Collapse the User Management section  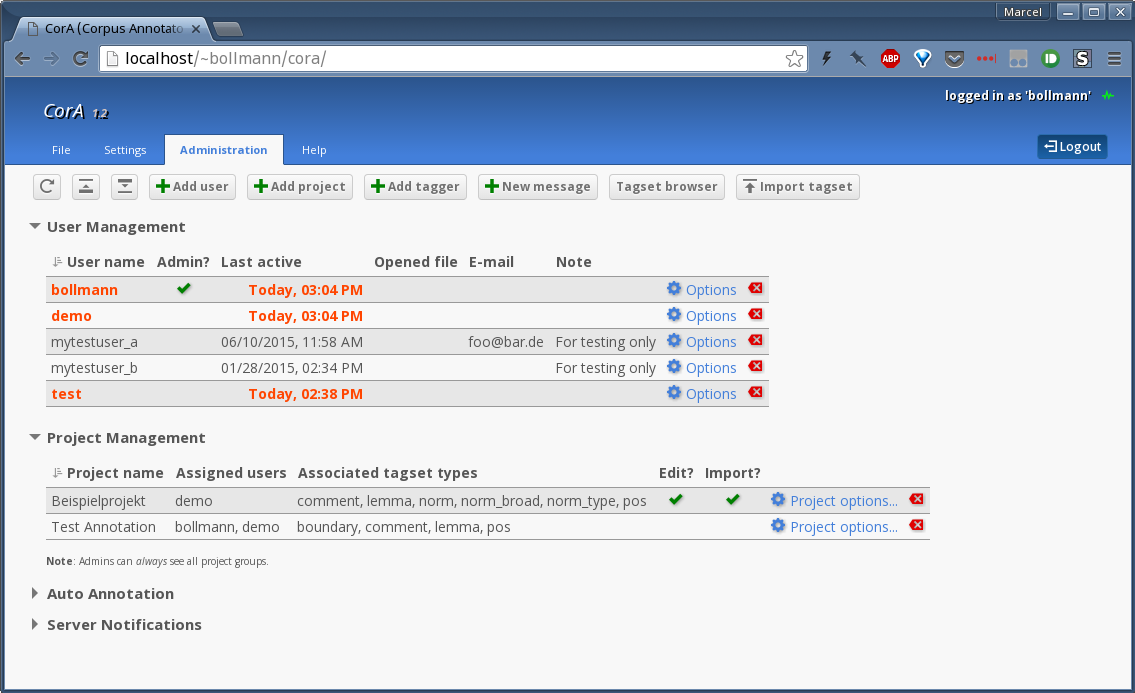coord(36,227)
